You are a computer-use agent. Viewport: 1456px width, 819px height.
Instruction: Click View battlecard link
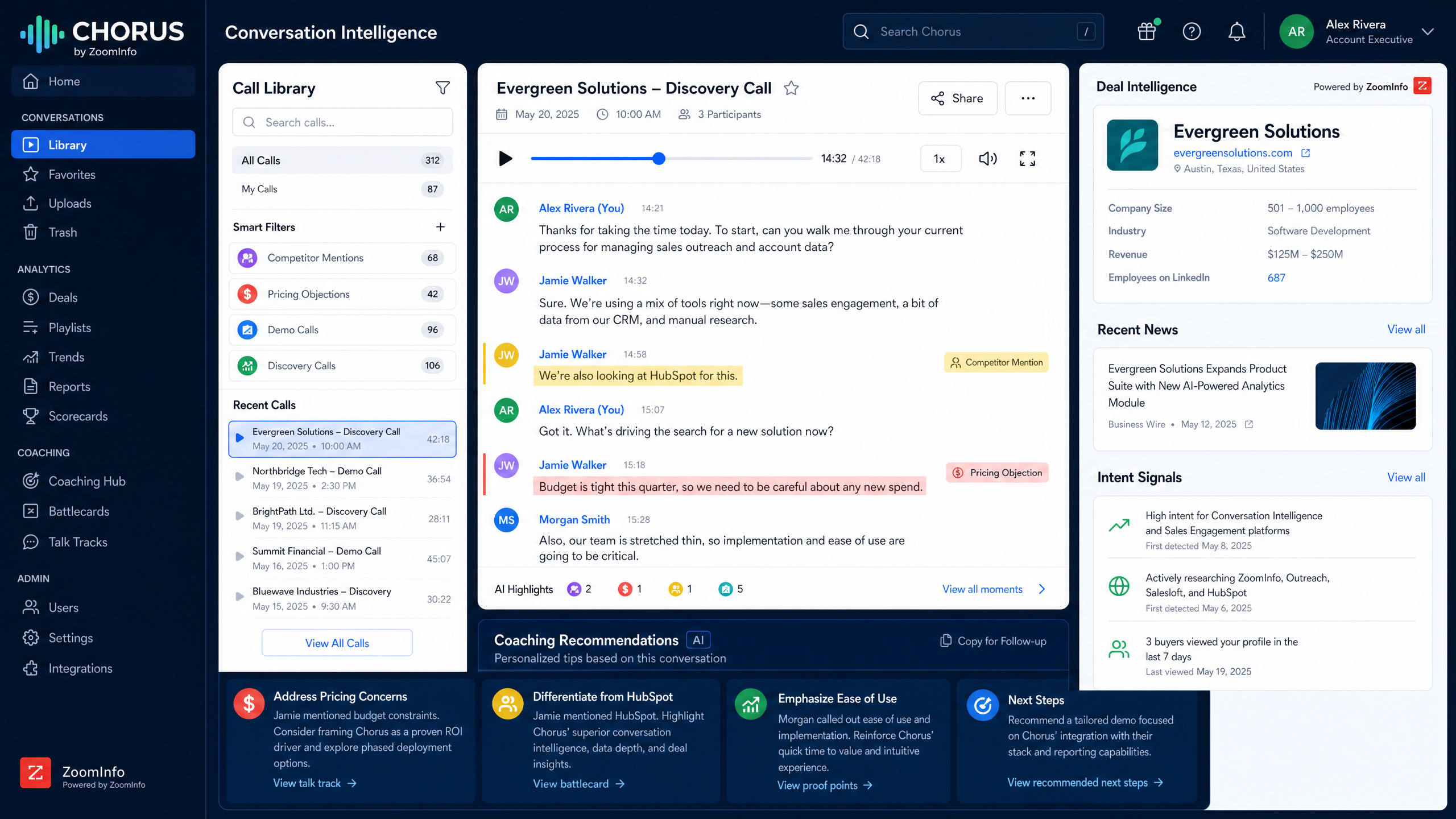[579, 784]
